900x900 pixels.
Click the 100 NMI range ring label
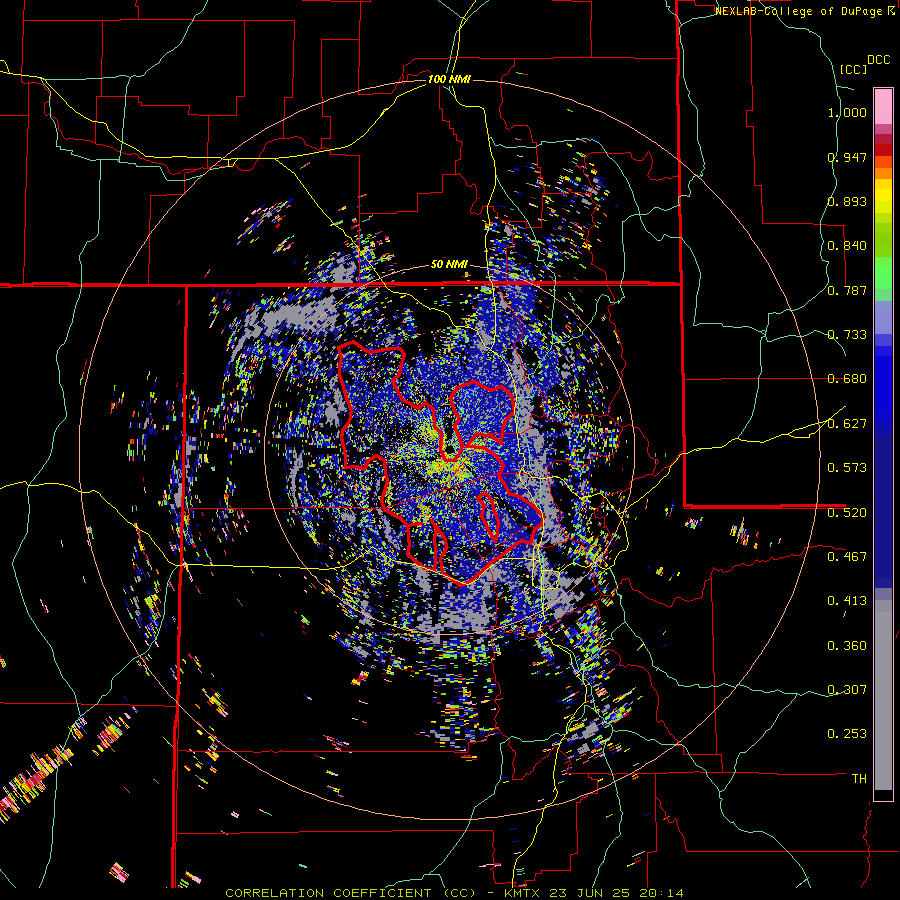[449, 79]
